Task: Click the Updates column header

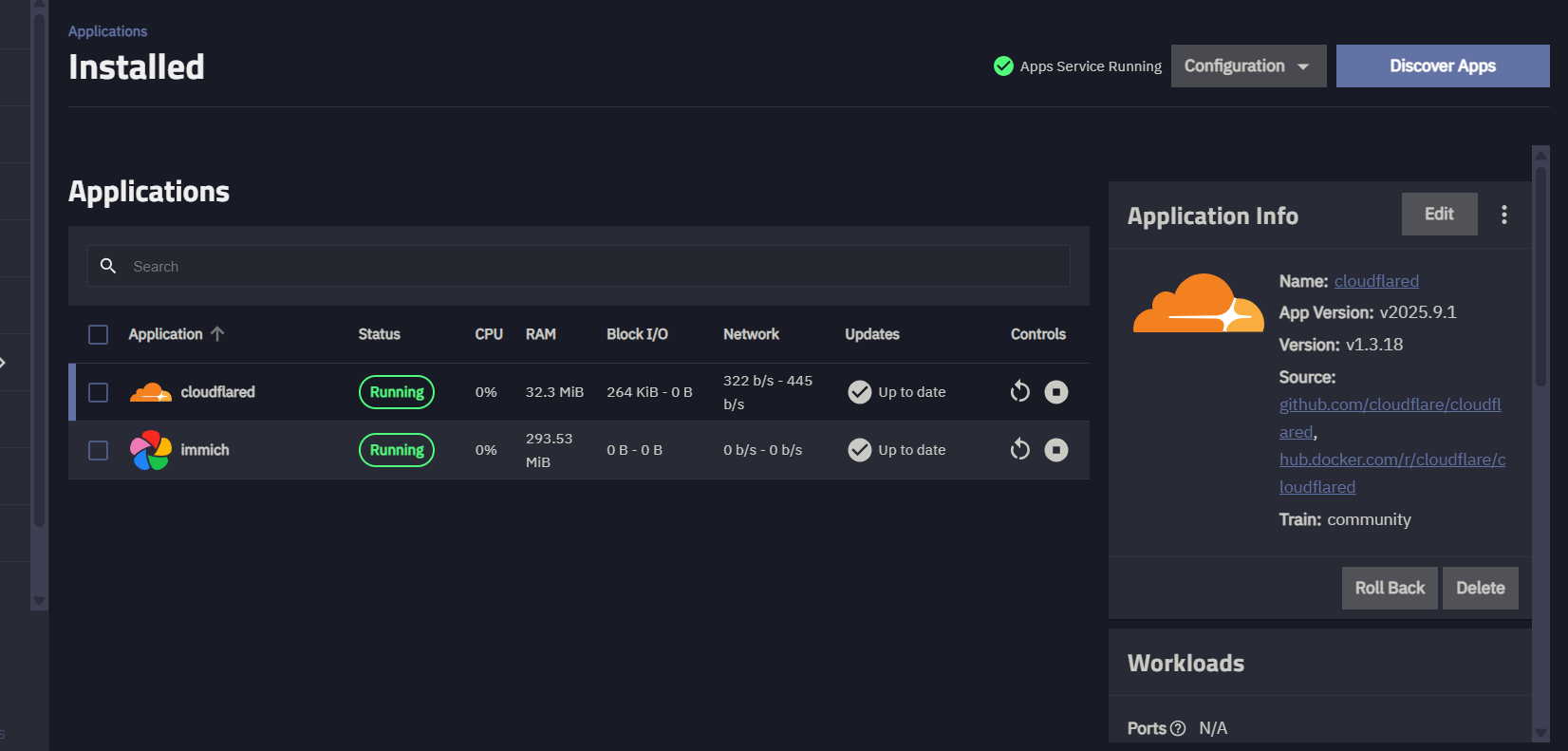Action: pos(872,334)
